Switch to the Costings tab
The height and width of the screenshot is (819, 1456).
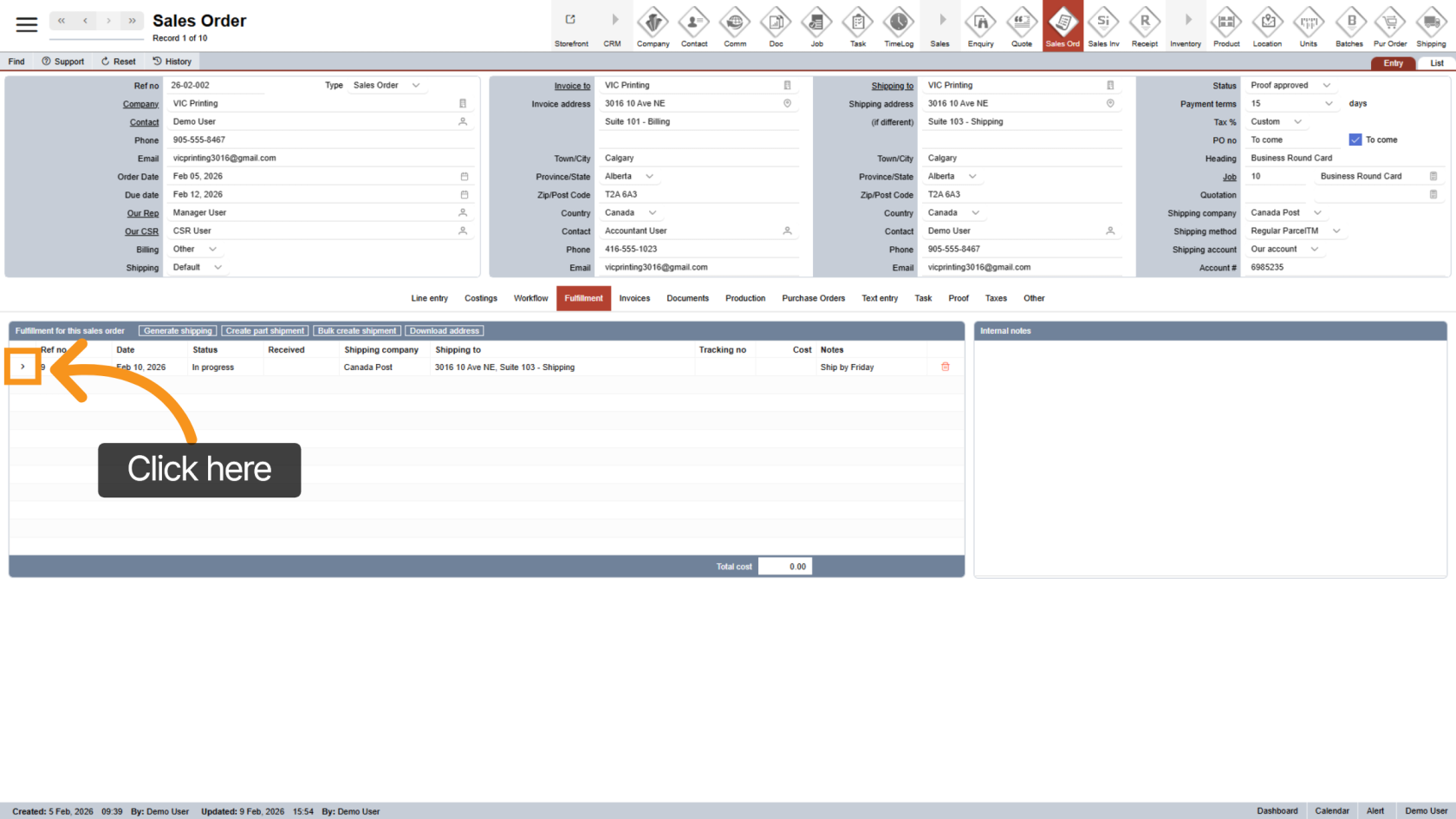coord(480,298)
